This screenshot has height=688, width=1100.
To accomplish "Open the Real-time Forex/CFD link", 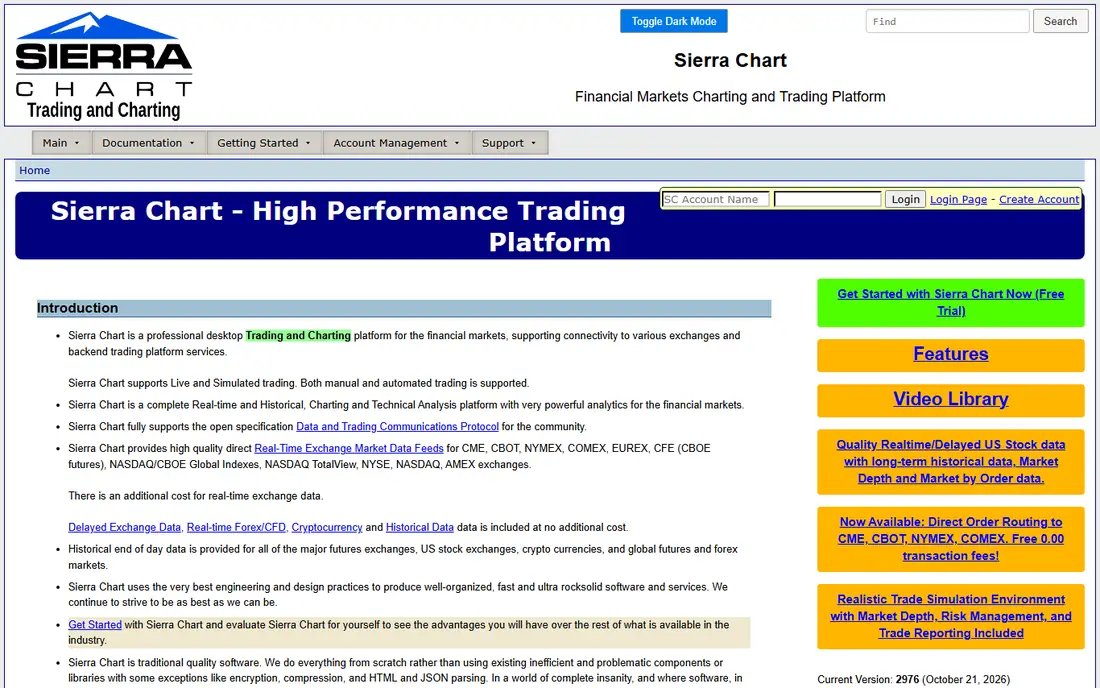I will 236,527.
